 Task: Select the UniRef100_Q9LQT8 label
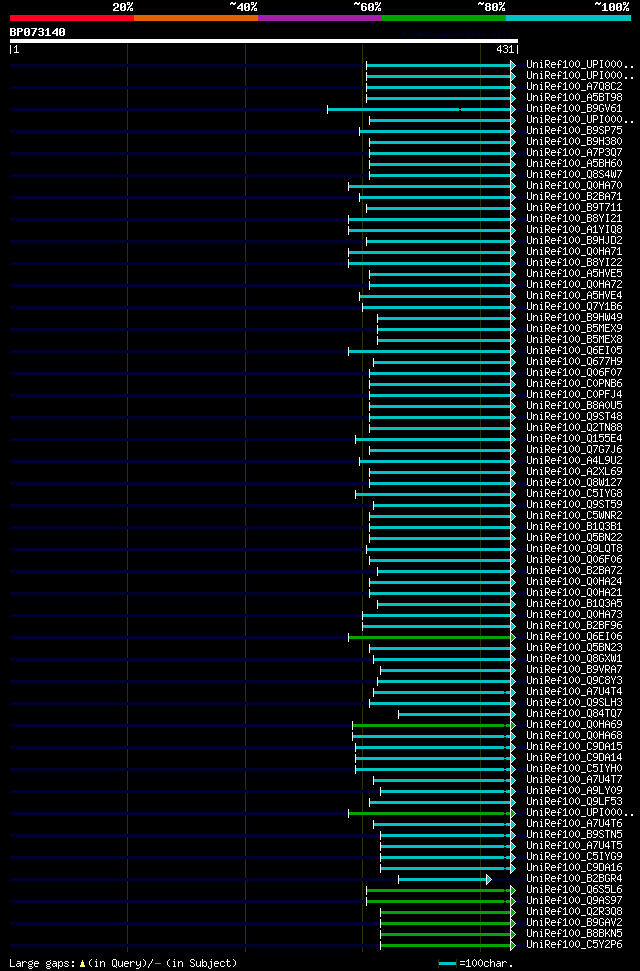(574, 549)
